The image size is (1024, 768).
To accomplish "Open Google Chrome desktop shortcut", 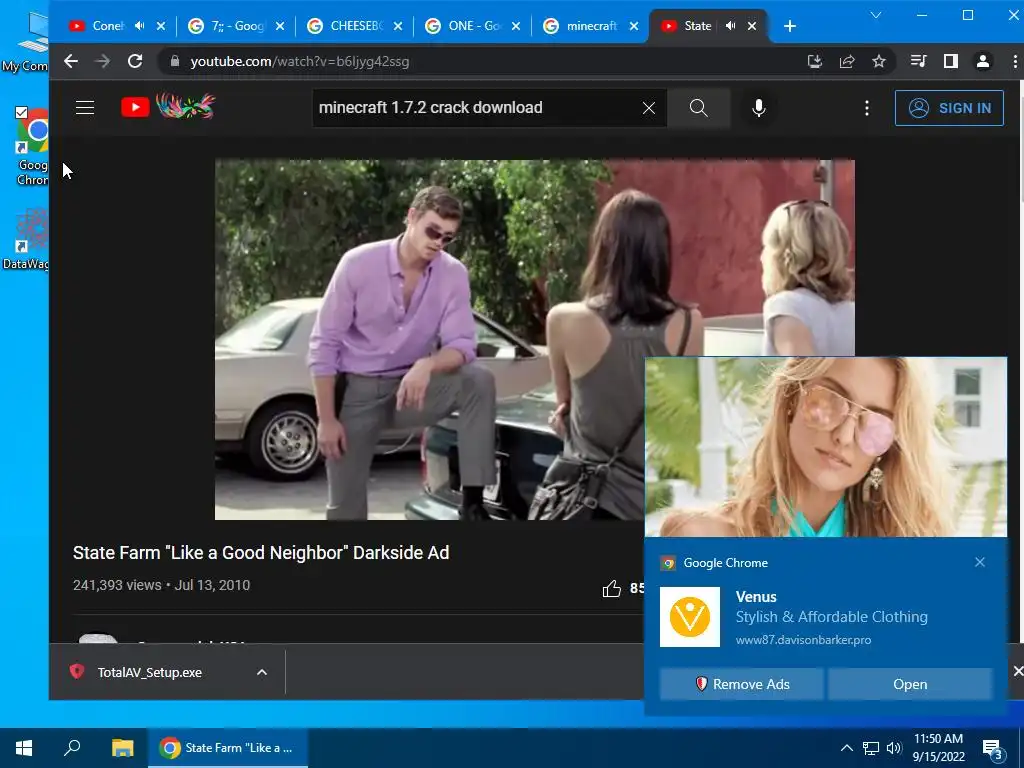I will pyautogui.click(x=31, y=147).
